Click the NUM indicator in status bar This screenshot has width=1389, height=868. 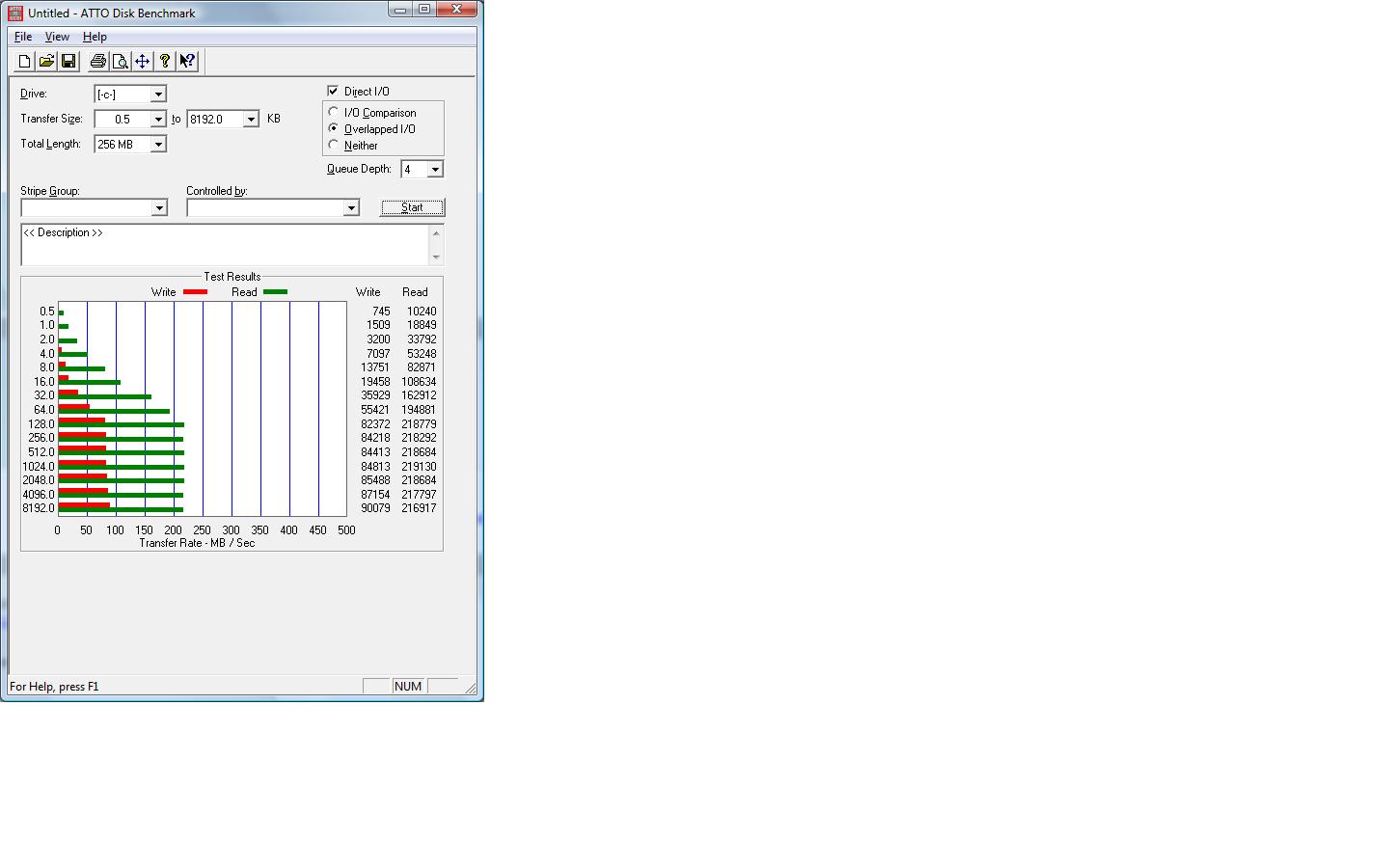pyautogui.click(x=407, y=687)
